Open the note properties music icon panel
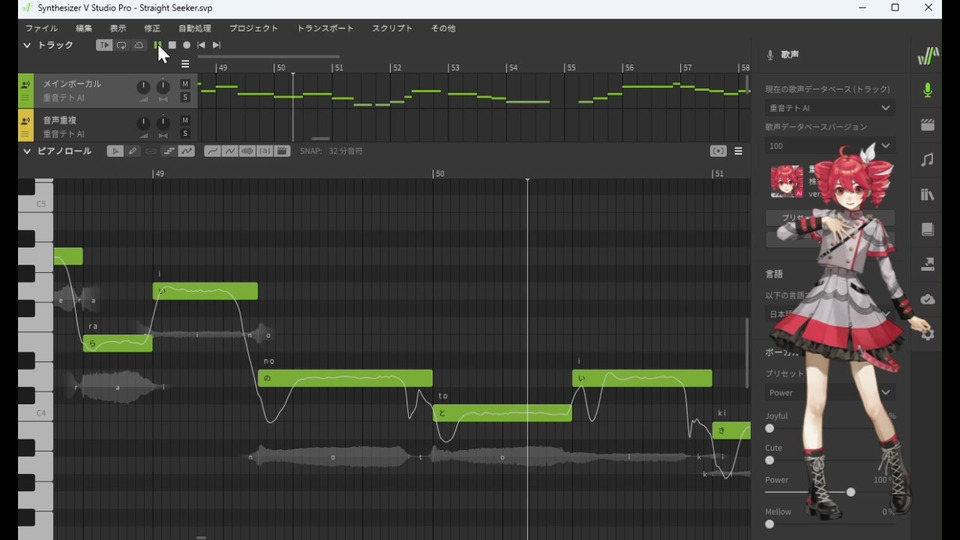The image size is (960, 540). click(928, 160)
